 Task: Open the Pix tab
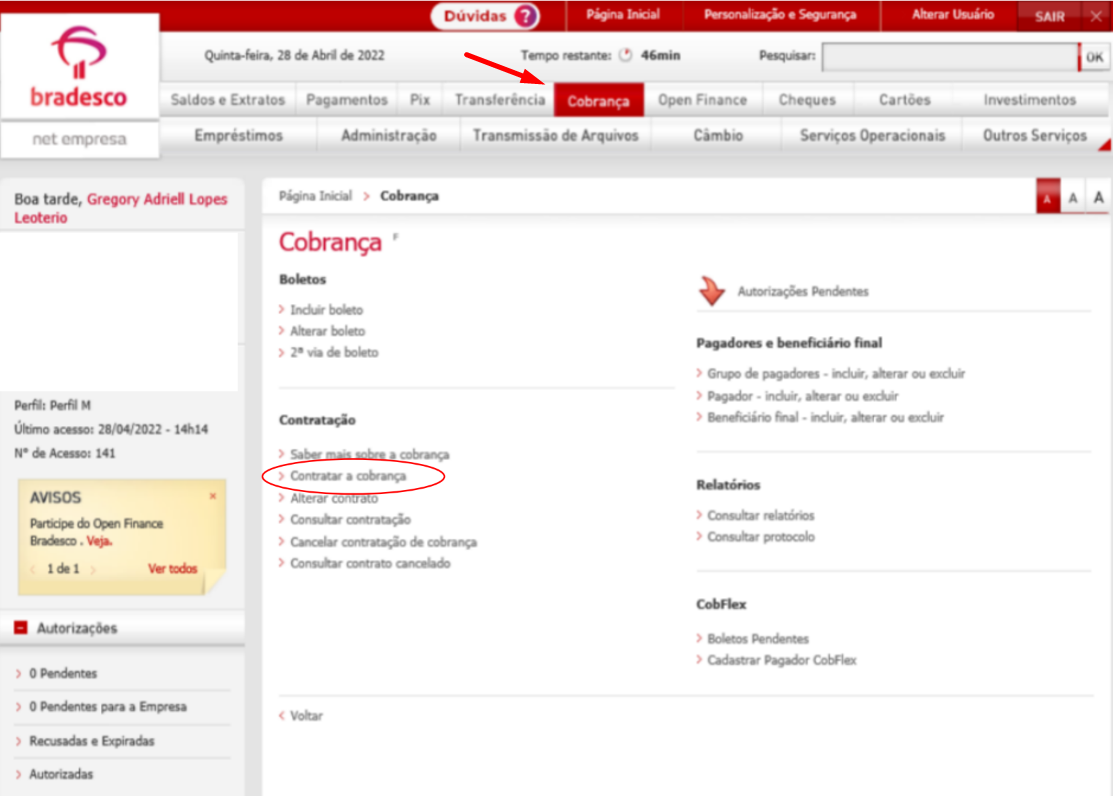tap(420, 100)
